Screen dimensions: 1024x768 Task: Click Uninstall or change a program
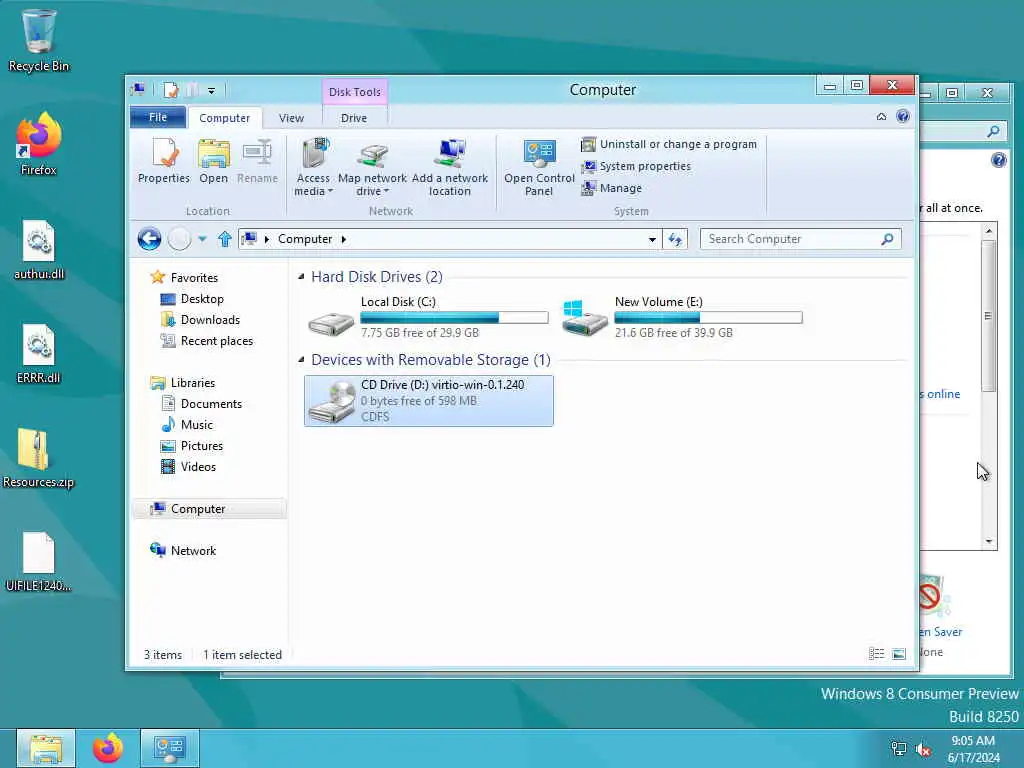[669, 144]
